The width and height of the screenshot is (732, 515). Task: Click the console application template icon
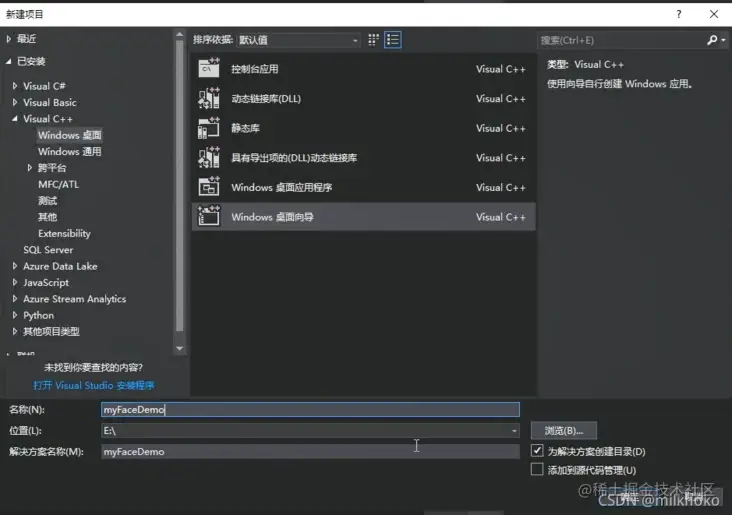click(209, 68)
